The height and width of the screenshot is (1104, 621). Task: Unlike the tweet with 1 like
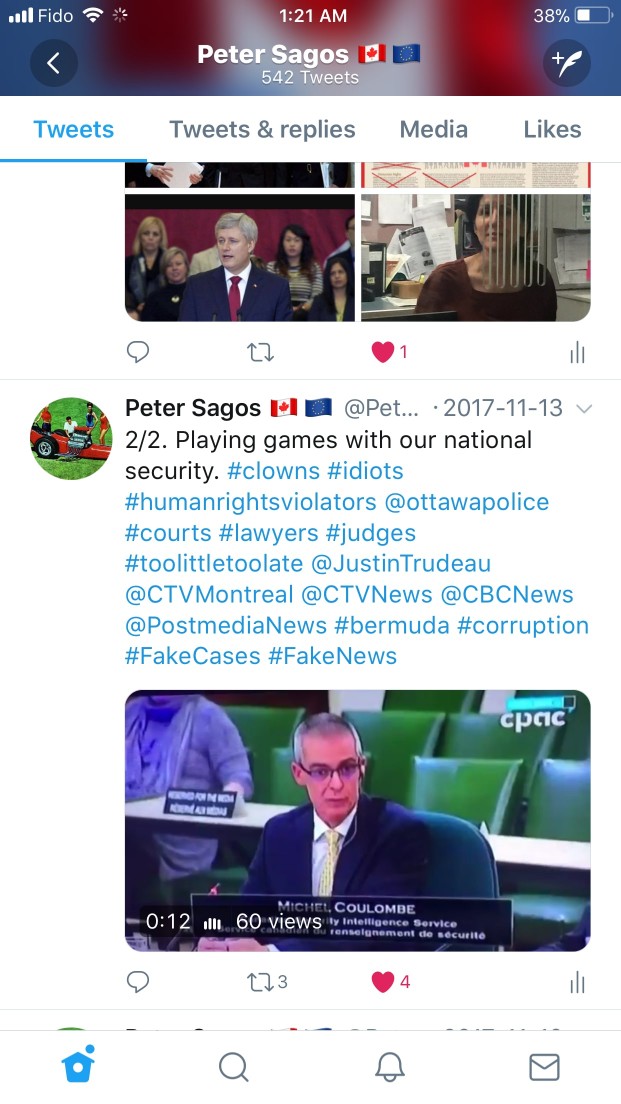click(389, 351)
